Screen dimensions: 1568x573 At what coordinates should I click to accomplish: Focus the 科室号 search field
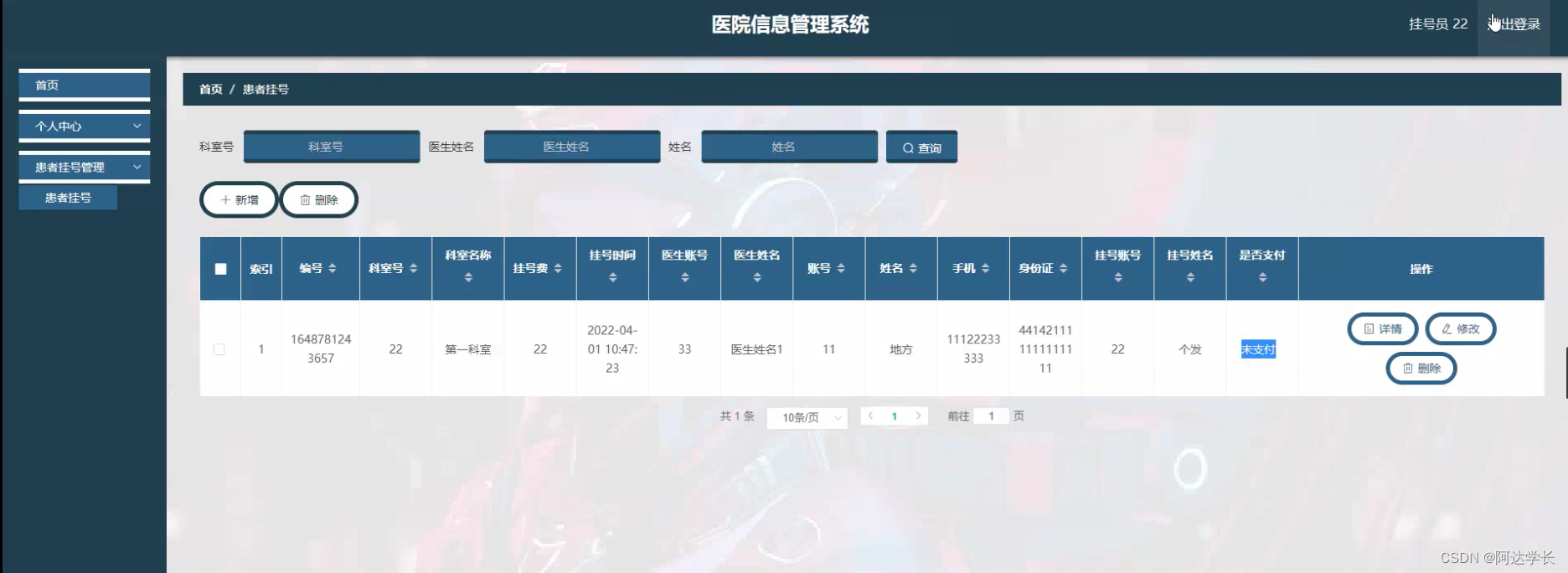(332, 147)
